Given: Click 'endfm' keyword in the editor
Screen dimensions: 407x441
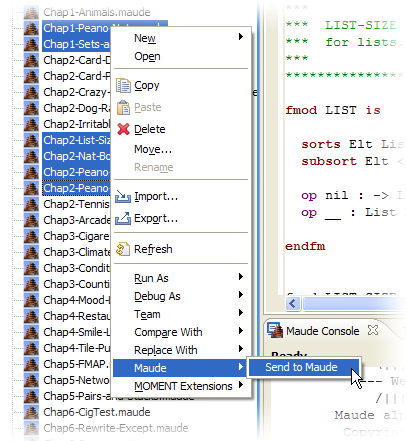Looking at the screenshot, I should pos(305,246).
